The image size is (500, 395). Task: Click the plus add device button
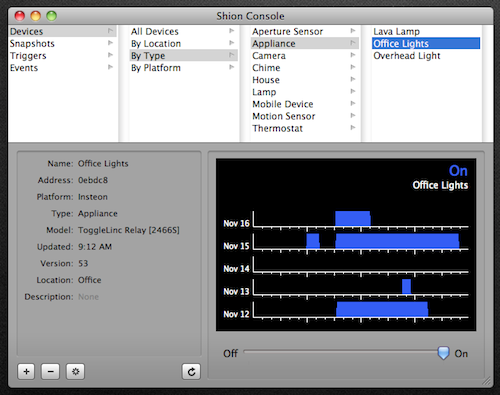(26, 371)
